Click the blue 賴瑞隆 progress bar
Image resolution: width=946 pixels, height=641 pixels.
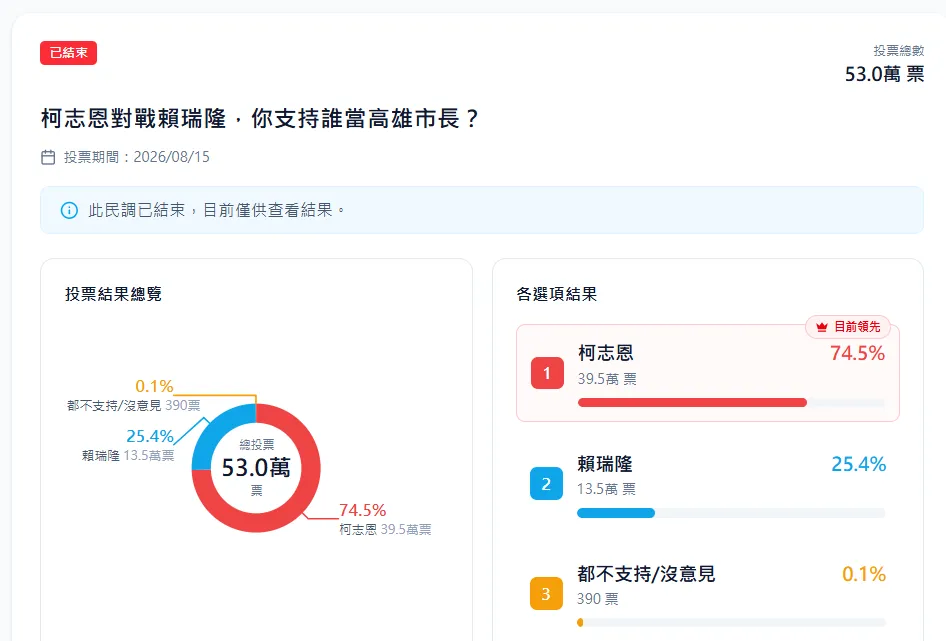click(x=616, y=513)
